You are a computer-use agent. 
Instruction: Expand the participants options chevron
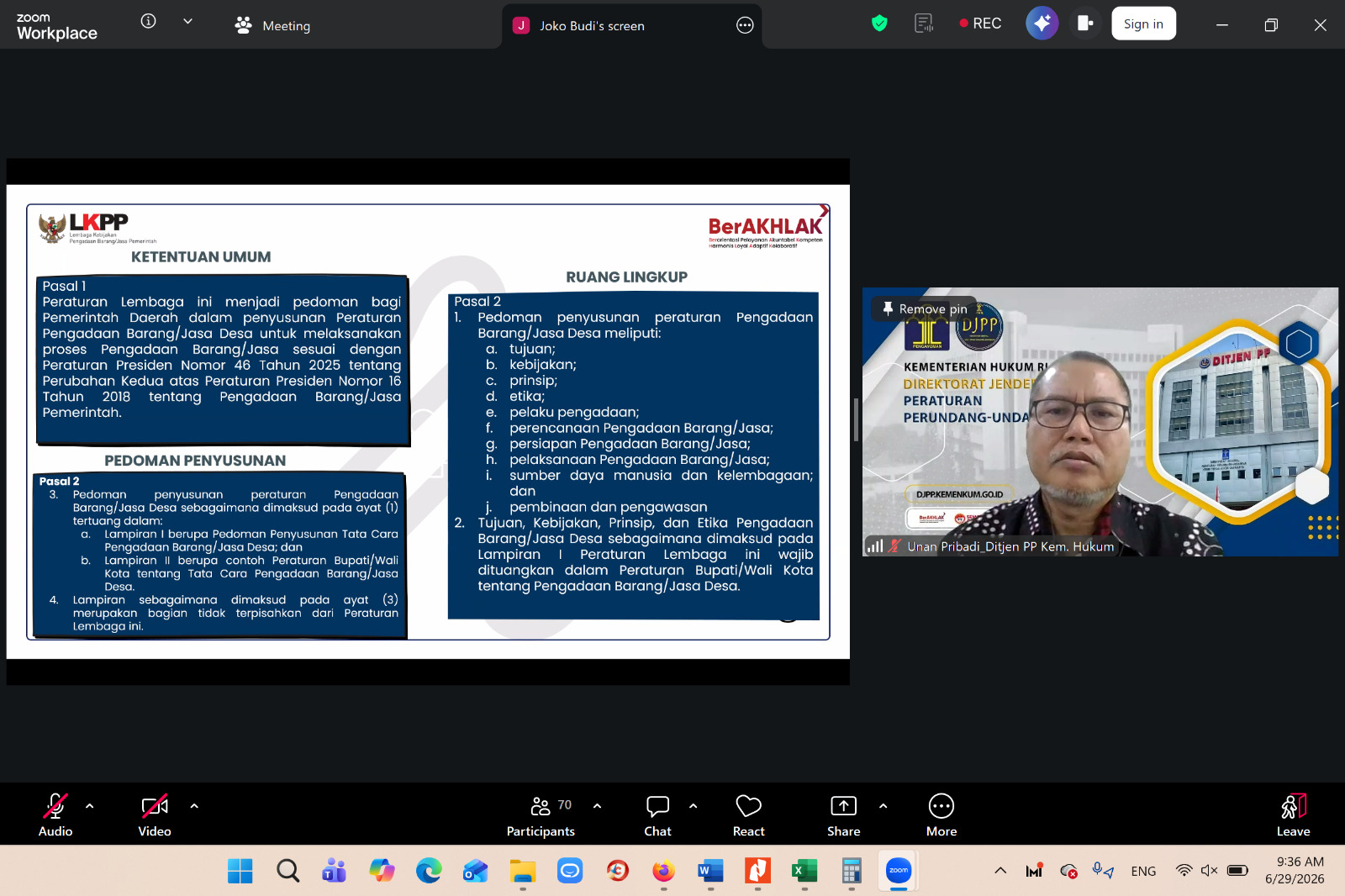coord(597,806)
